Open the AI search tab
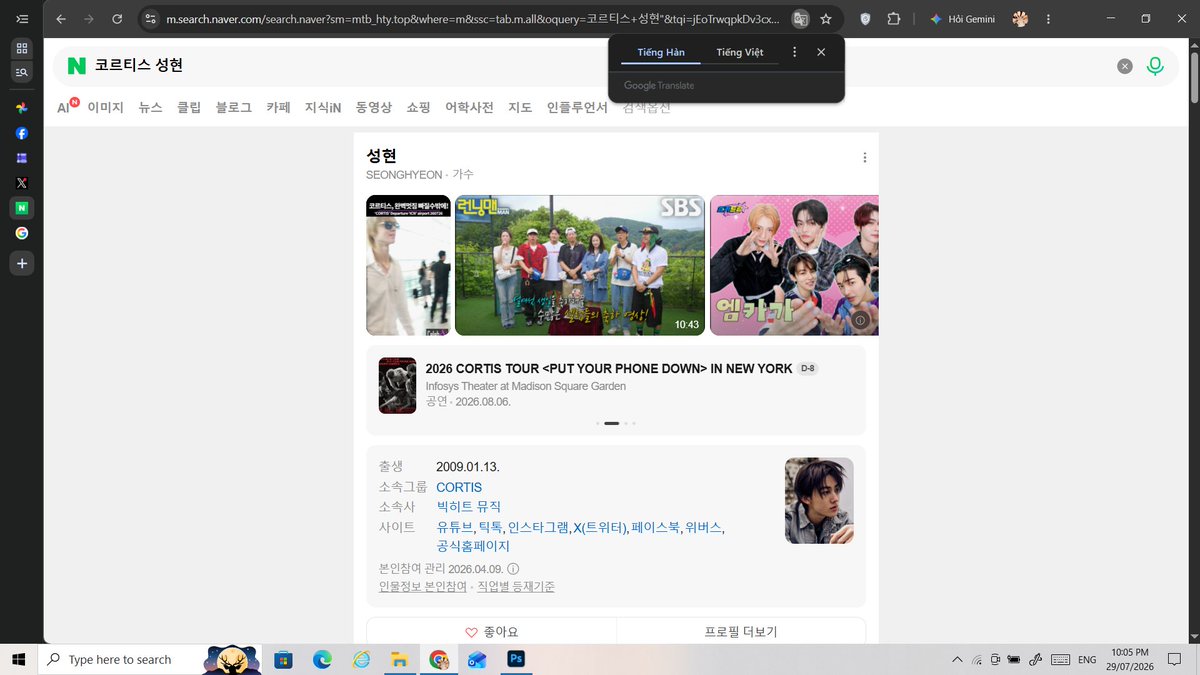Image resolution: width=1200 pixels, height=675 pixels. pos(67,106)
